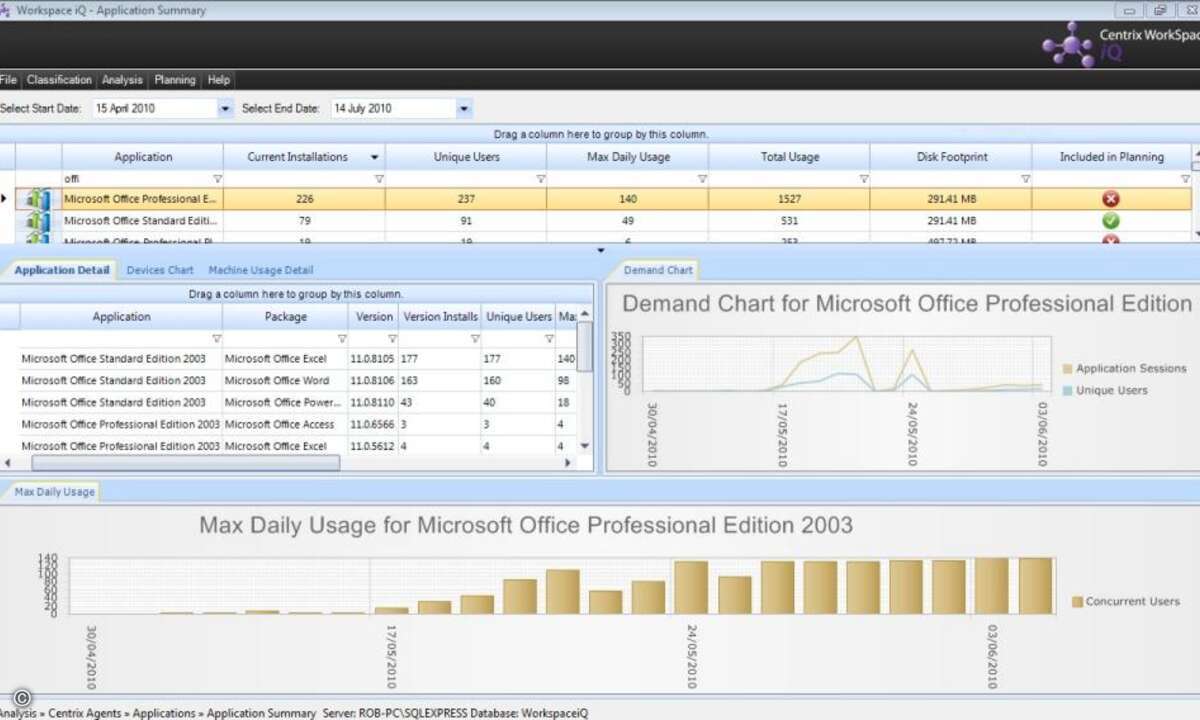Select the 'Microsoft Office Access' package cell
Image resolution: width=1200 pixels, height=720 pixels.
pyautogui.click(x=285, y=425)
